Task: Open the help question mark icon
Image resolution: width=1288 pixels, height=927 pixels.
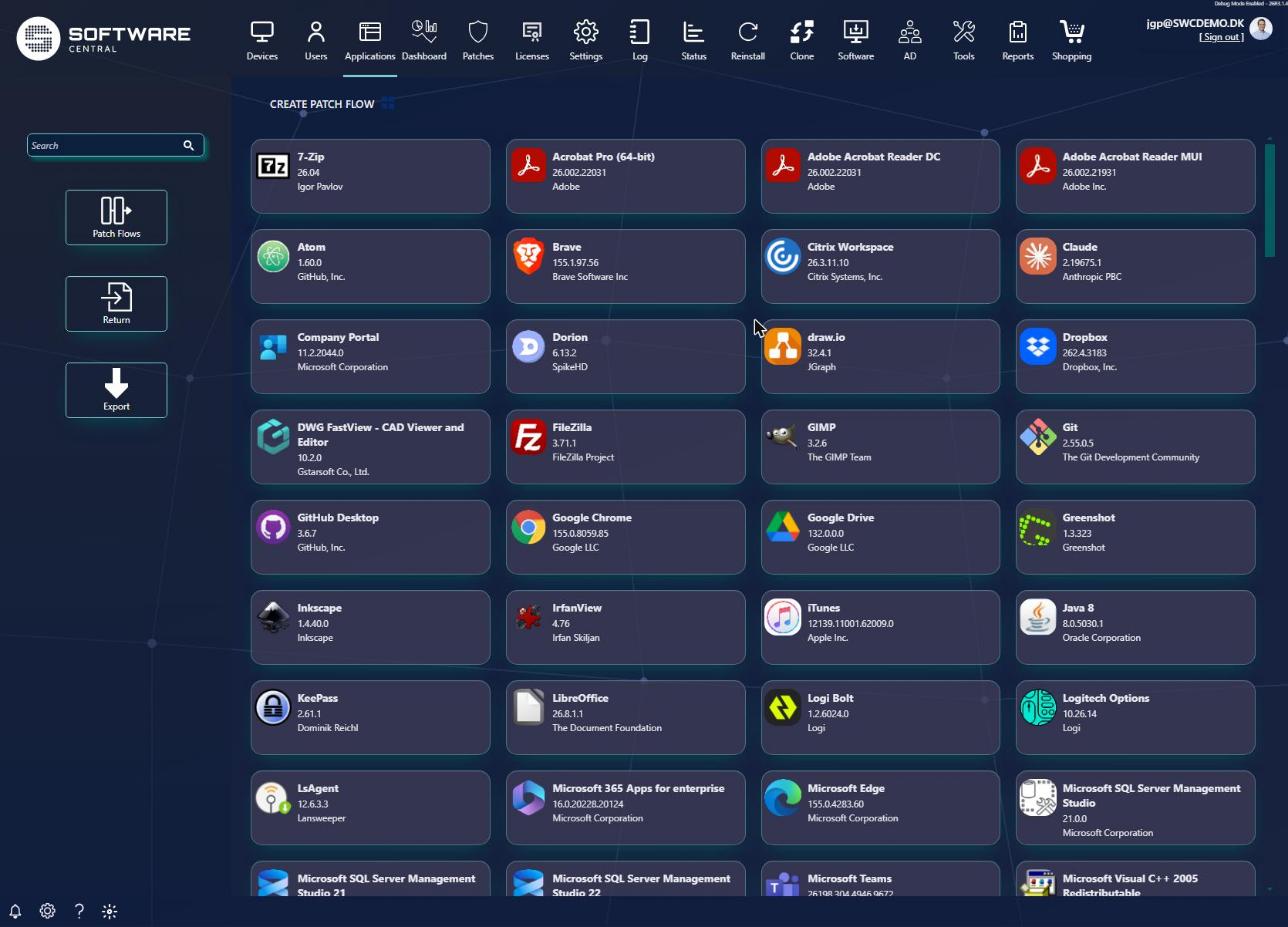Action: 79,911
